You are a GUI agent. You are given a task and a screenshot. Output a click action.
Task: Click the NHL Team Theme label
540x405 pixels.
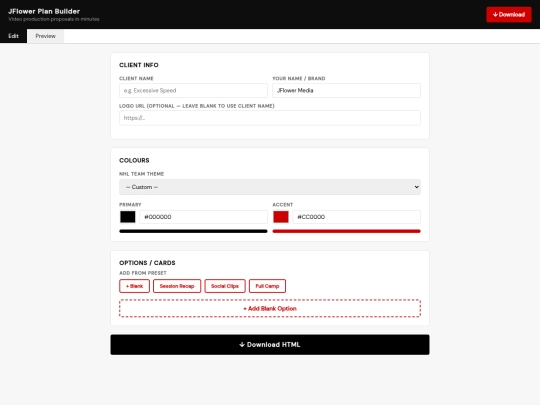click(142, 174)
